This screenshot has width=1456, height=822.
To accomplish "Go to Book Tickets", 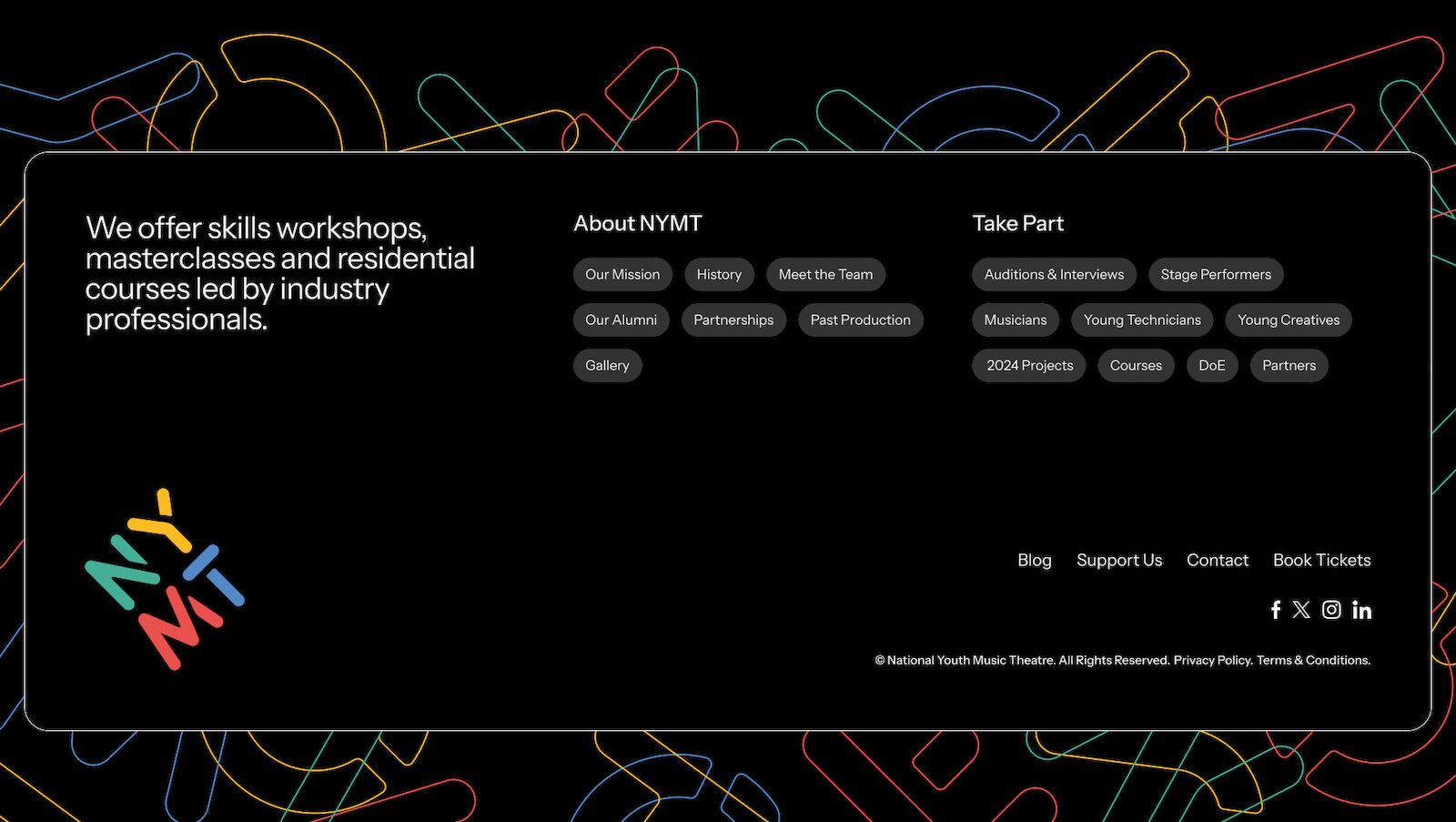I will click(x=1321, y=561).
